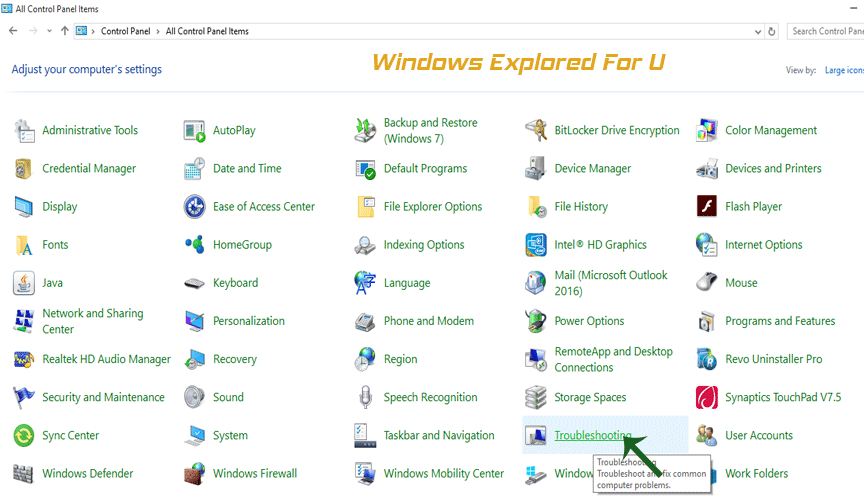This screenshot has height=504, width=864.
Task: Open the Sound speaker icon
Action: [195, 397]
